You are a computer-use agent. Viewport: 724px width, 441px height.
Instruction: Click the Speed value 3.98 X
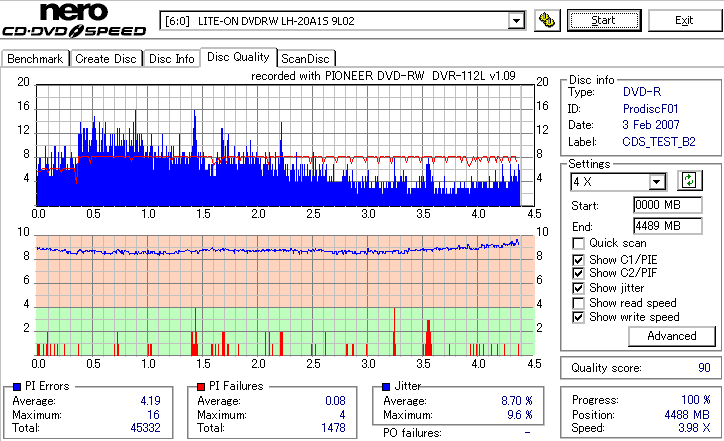[x=694, y=428]
